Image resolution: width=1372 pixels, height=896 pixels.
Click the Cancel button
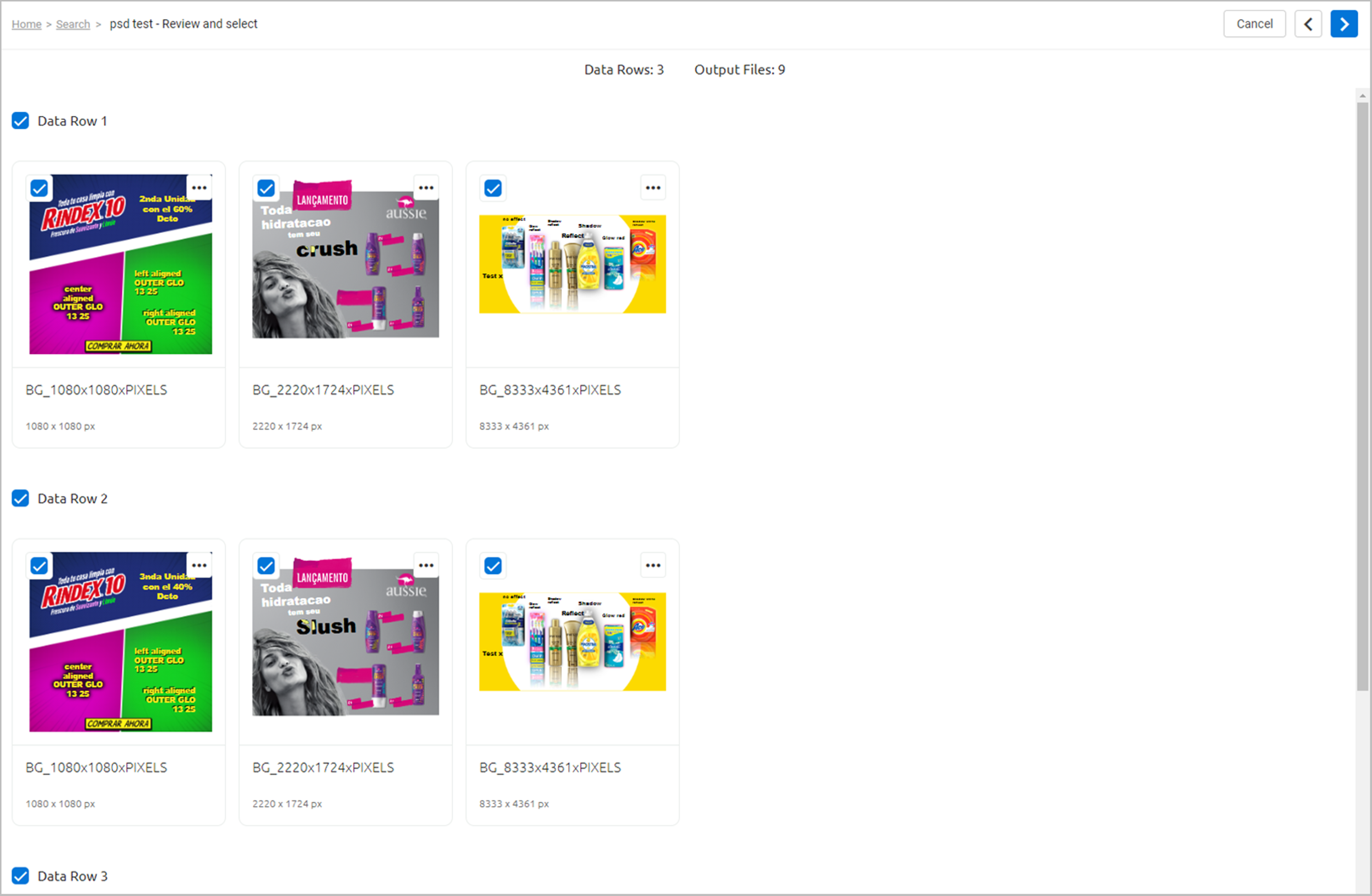[x=1254, y=23]
